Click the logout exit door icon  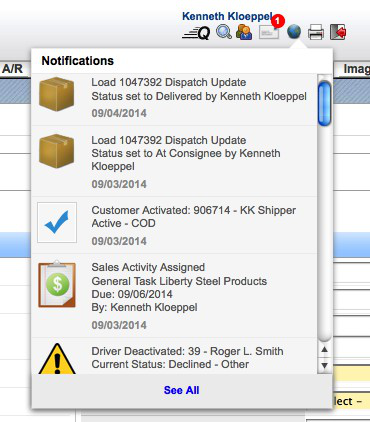coord(338,32)
